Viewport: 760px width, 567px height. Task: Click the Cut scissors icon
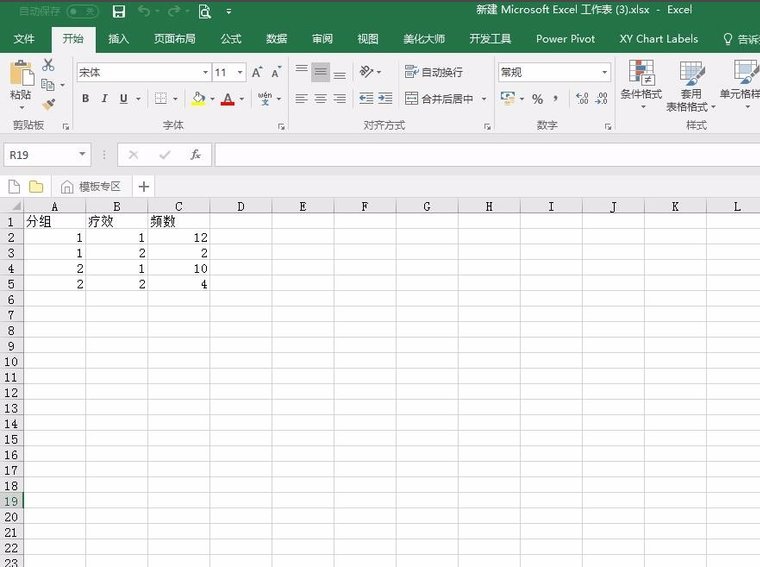pos(48,66)
